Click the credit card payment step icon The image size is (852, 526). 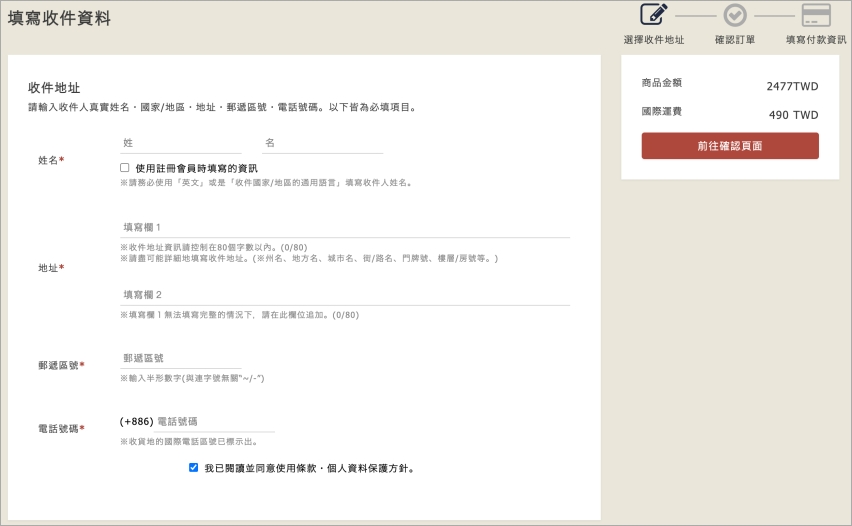point(816,15)
